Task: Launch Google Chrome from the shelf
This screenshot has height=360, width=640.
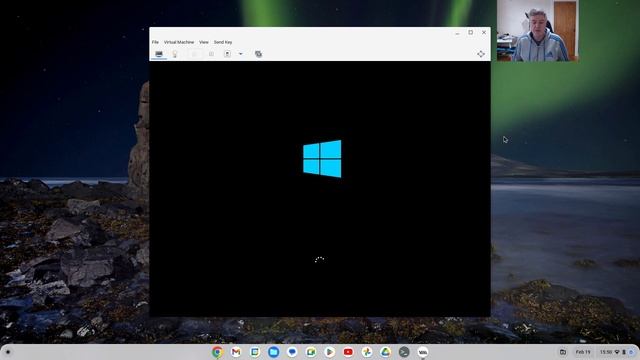Action: [x=217, y=352]
